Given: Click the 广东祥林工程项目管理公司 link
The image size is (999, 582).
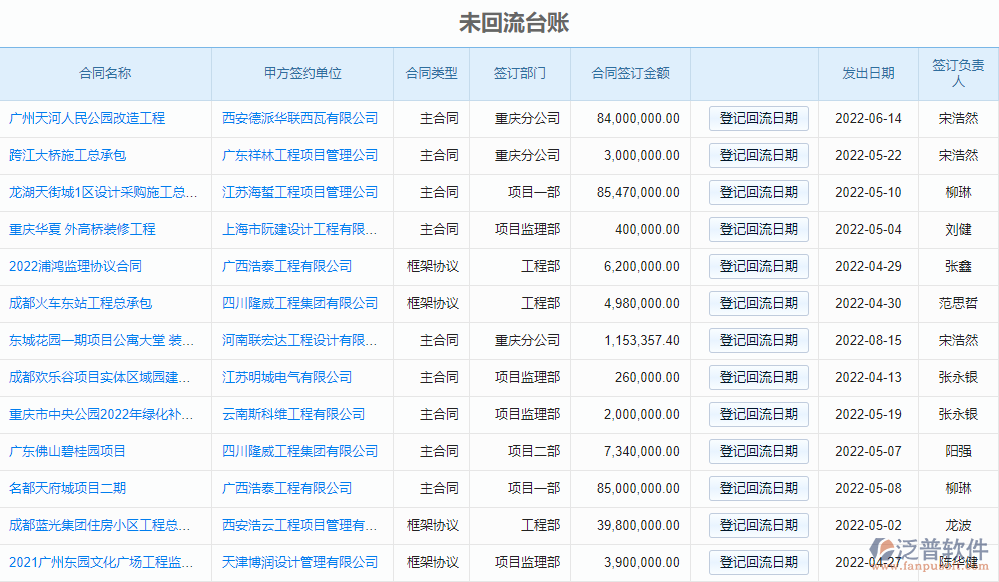Looking at the screenshot, I should [x=299, y=155].
